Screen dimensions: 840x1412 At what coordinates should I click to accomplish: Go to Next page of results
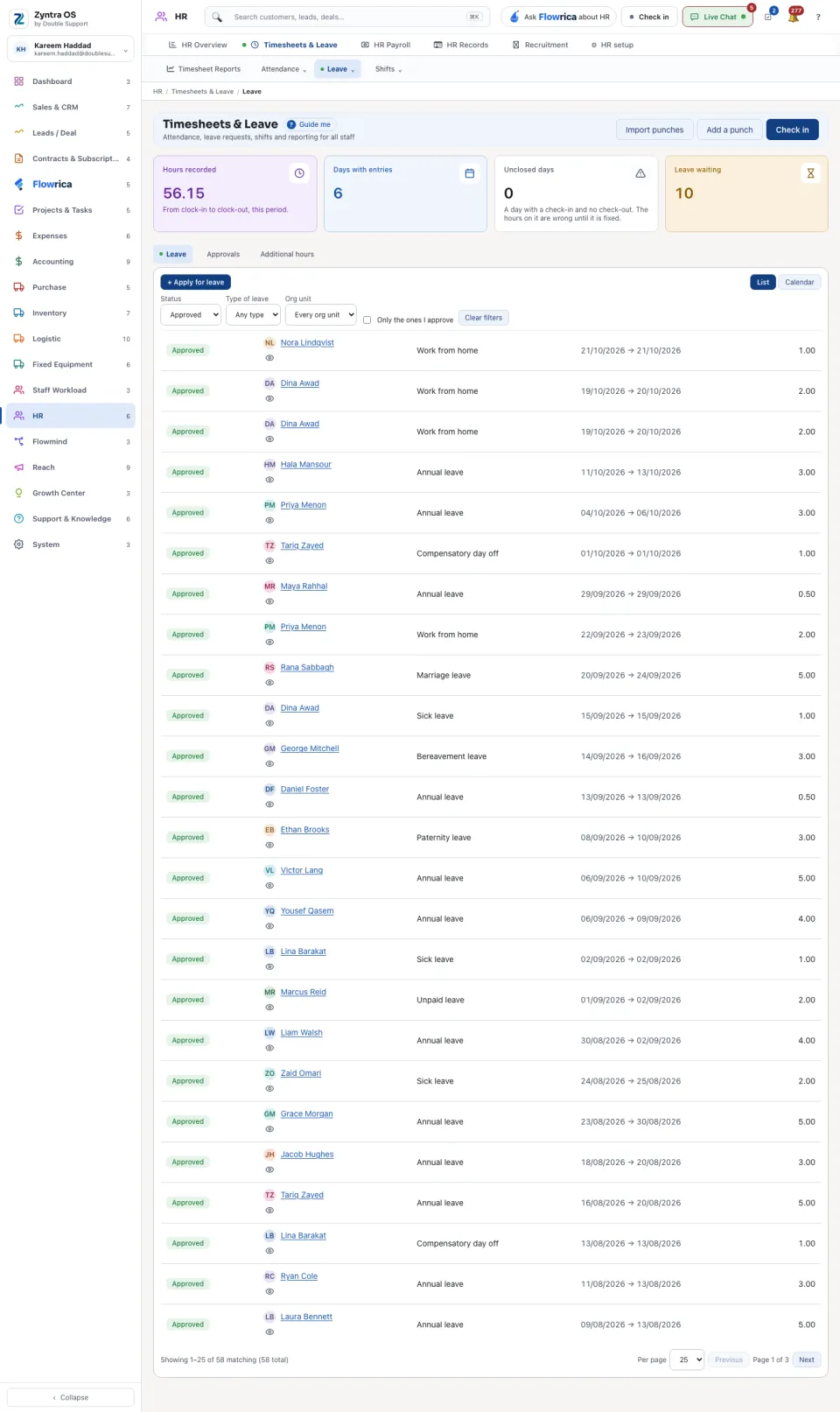(x=807, y=1359)
